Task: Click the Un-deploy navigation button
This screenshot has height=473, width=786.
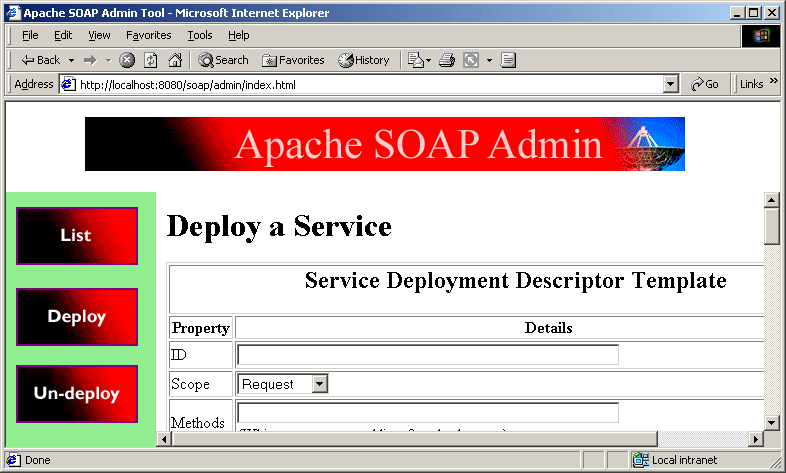Action: pos(77,394)
